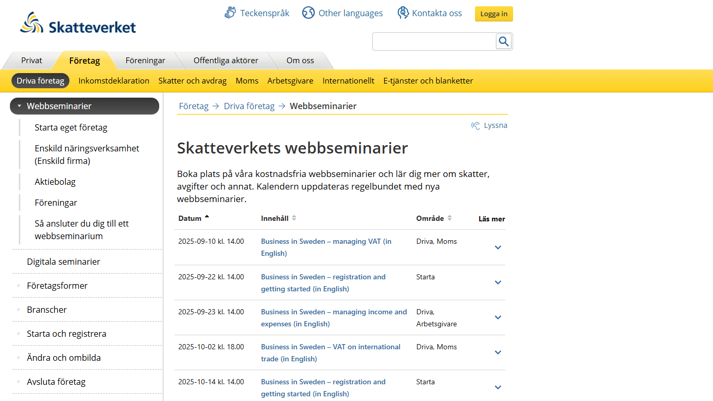Expand Branscher in the sidebar
Image resolution: width=713 pixels, height=401 pixels.
point(46,310)
